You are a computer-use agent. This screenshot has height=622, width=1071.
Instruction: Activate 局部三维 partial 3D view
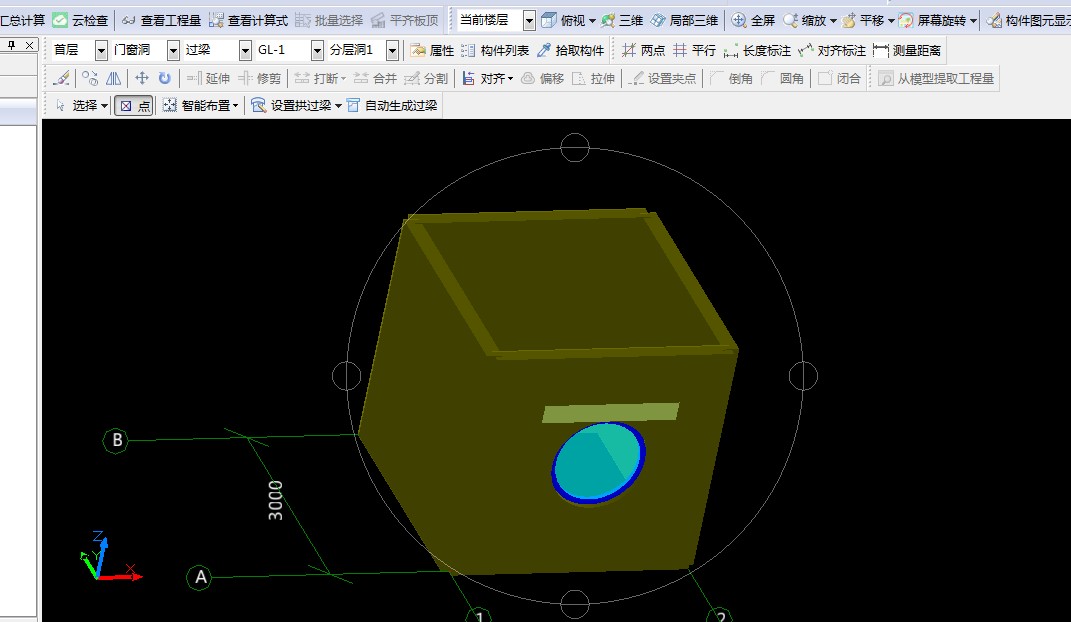point(684,20)
